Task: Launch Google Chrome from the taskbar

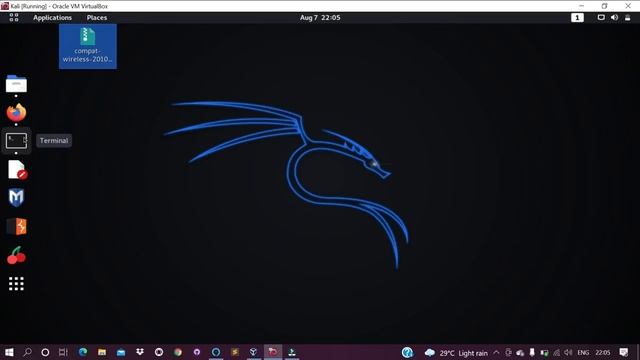Action: [x=178, y=352]
